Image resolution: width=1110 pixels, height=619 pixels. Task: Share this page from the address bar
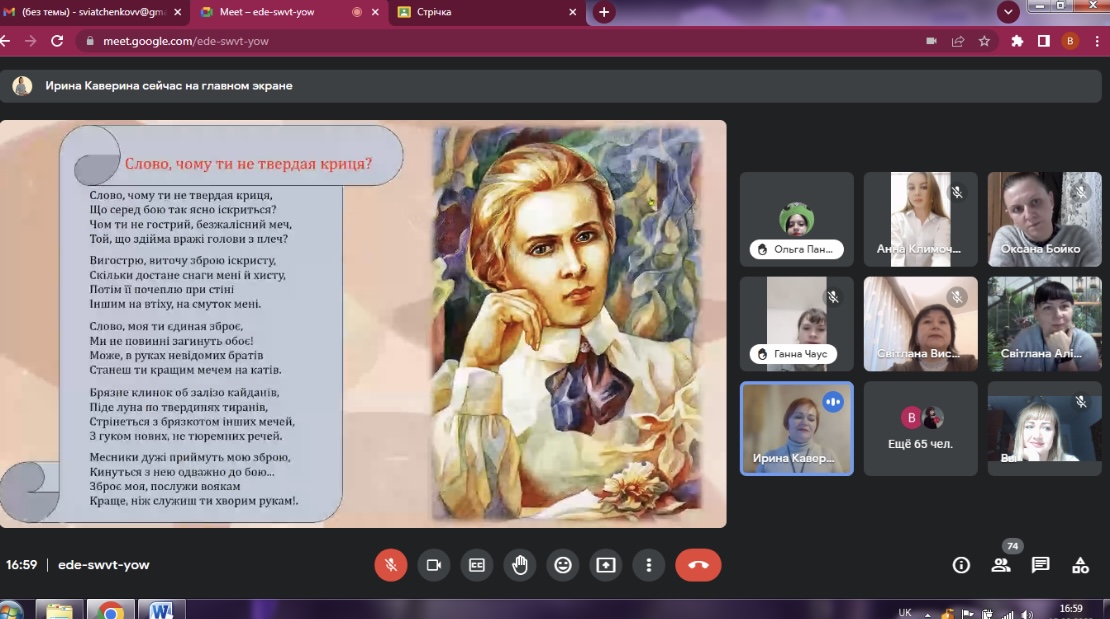[958, 41]
